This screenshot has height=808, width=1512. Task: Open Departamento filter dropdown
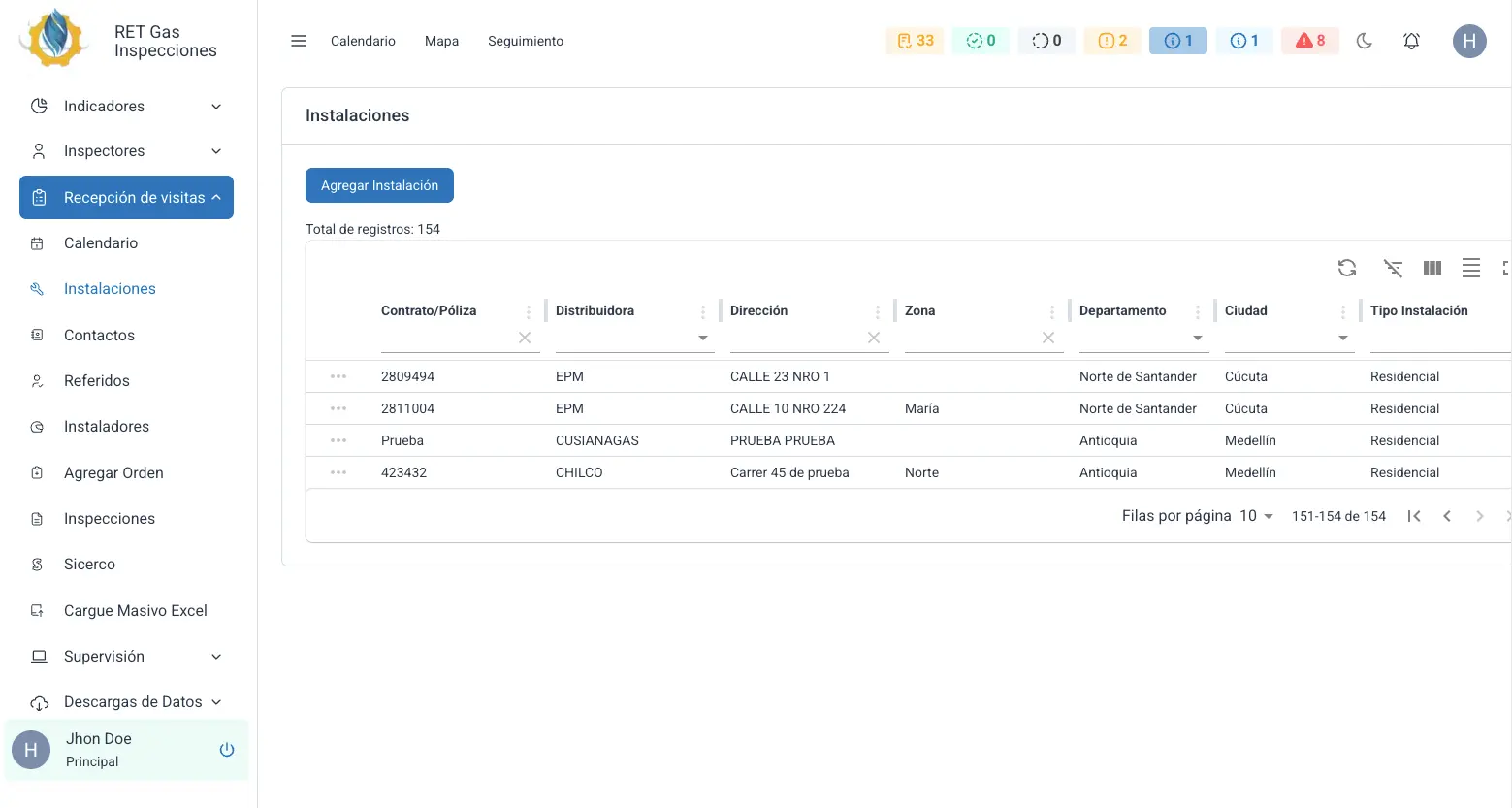click(1198, 339)
